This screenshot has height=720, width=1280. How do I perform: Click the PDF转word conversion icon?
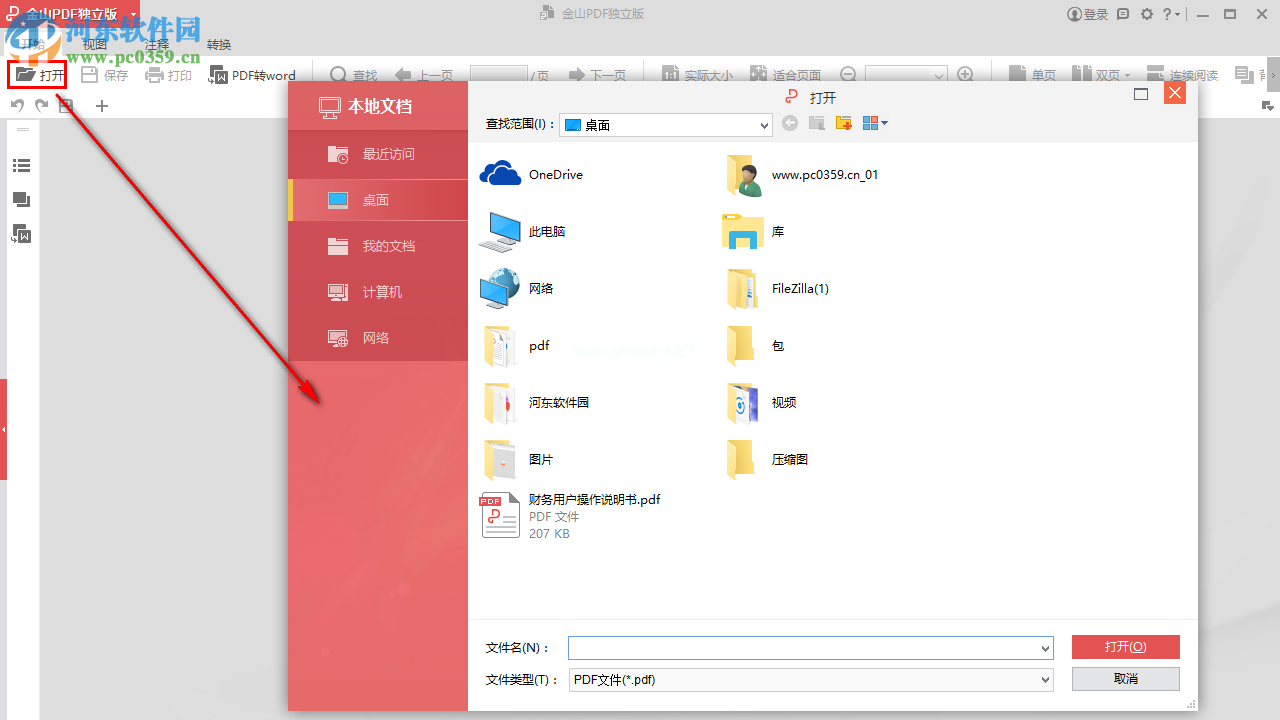[218, 75]
